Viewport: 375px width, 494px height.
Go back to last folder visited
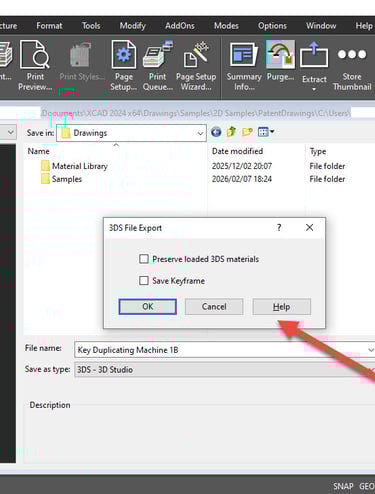(x=216, y=132)
